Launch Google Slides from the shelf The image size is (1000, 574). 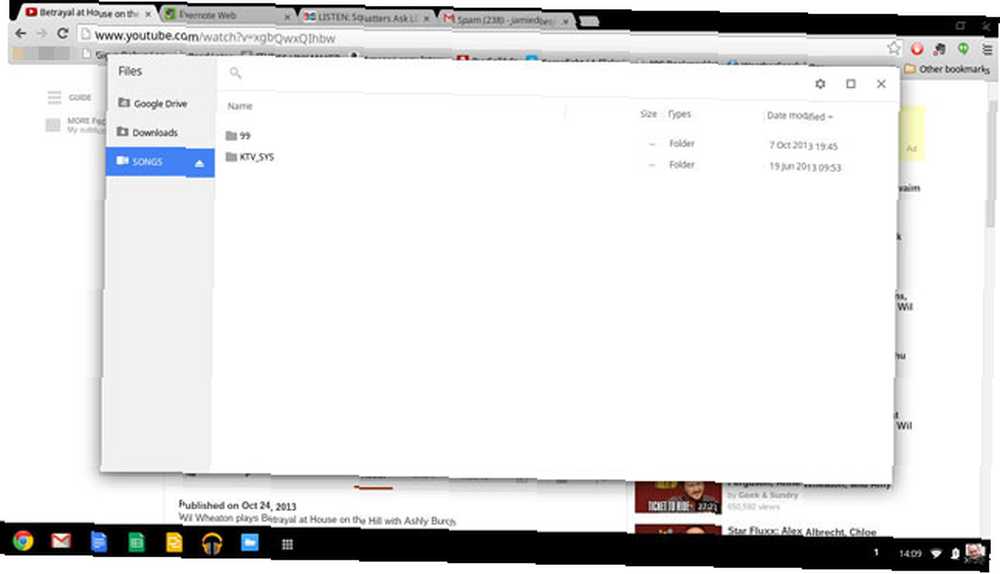174,543
